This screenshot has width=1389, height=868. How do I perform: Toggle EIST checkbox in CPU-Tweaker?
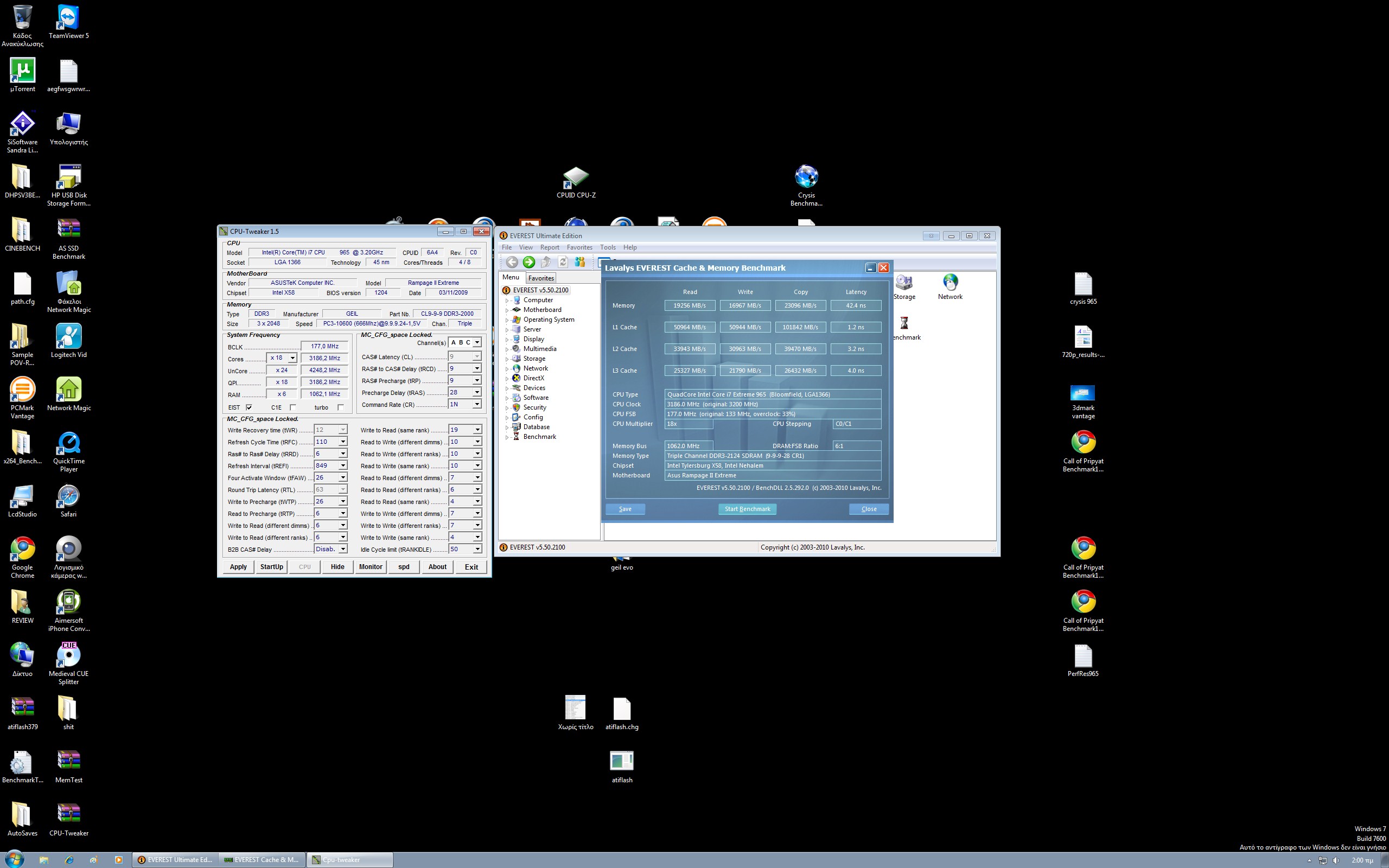(249, 407)
